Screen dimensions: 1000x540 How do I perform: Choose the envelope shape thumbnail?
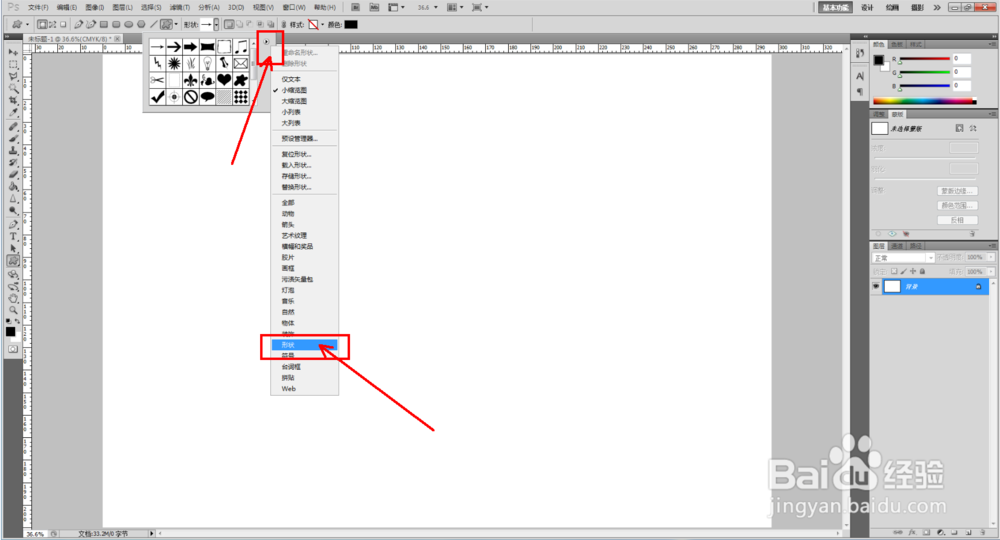[x=240, y=64]
